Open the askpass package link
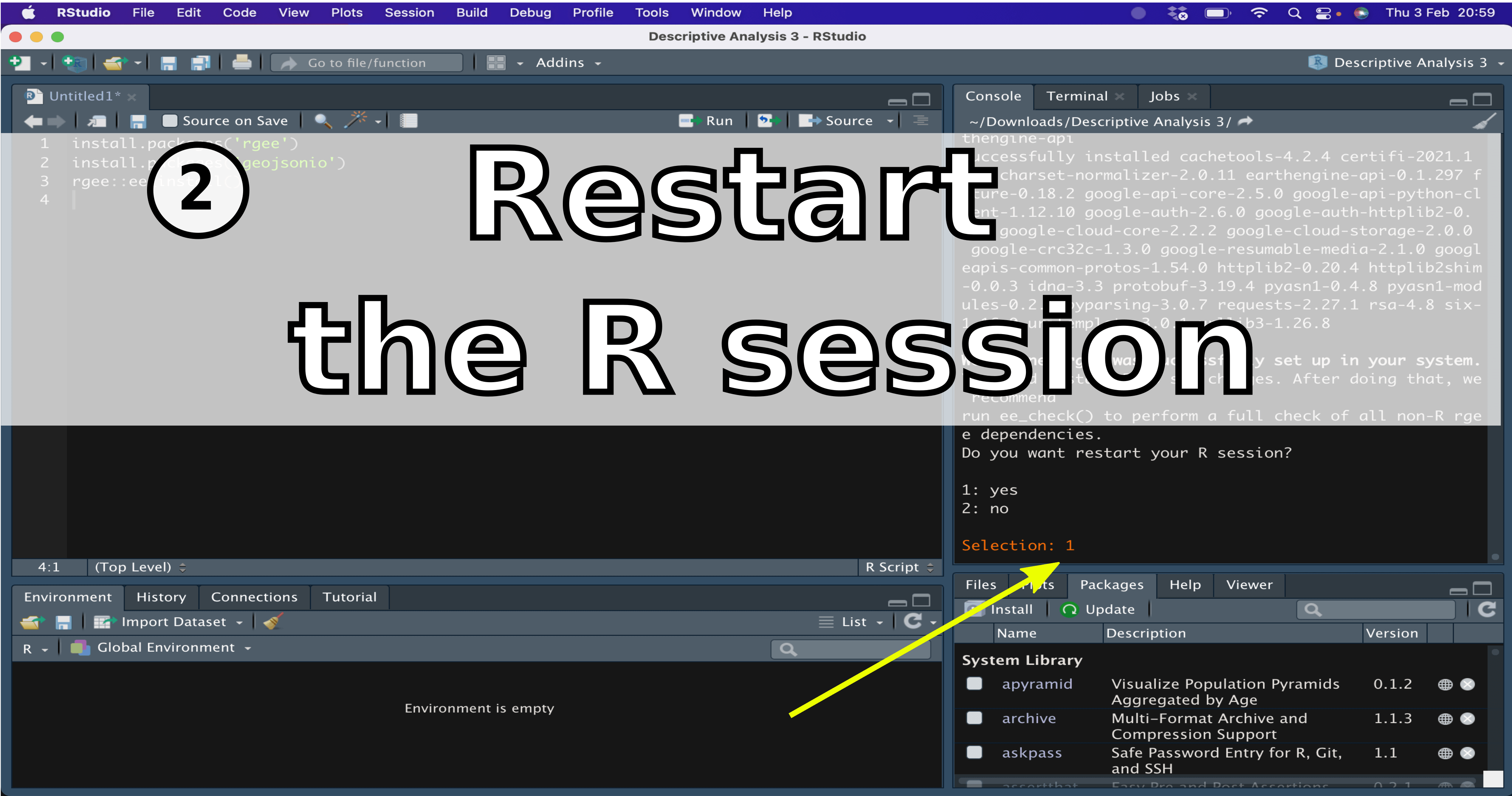Screen dimensions: 1512x796 (x=1031, y=753)
